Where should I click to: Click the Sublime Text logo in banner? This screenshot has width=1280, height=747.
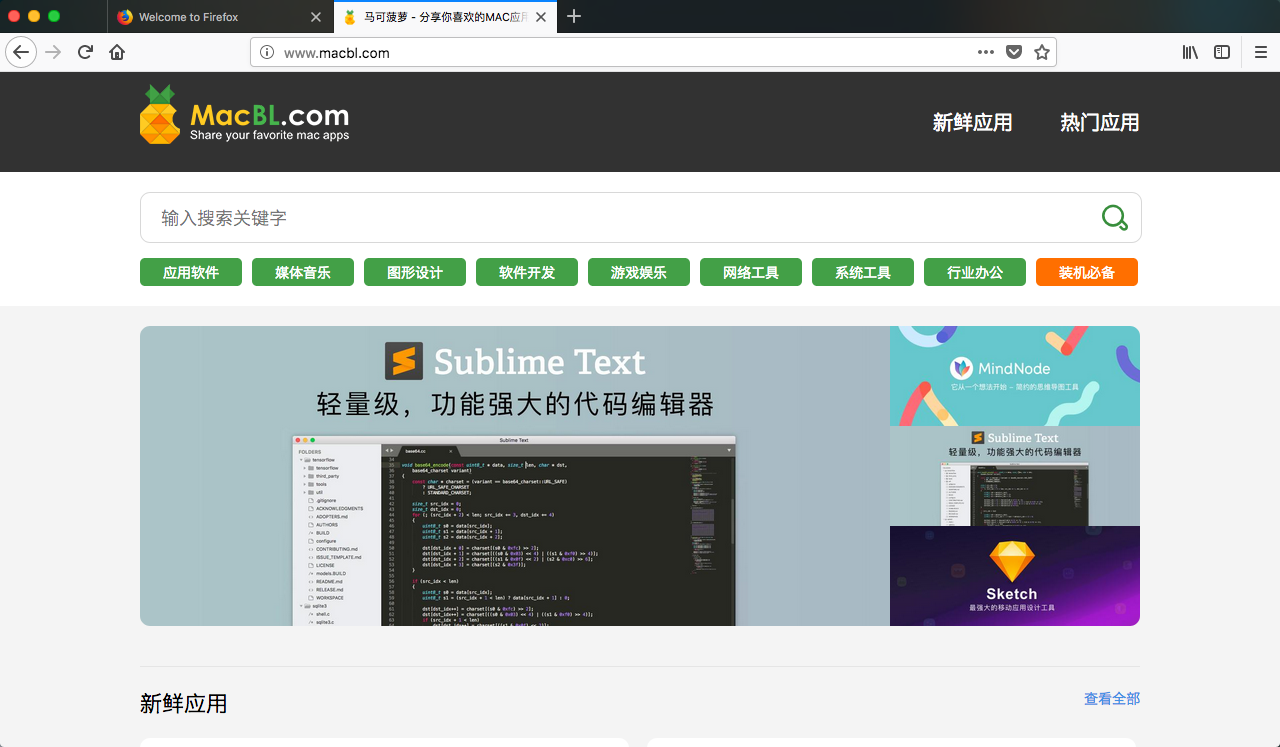(x=404, y=361)
